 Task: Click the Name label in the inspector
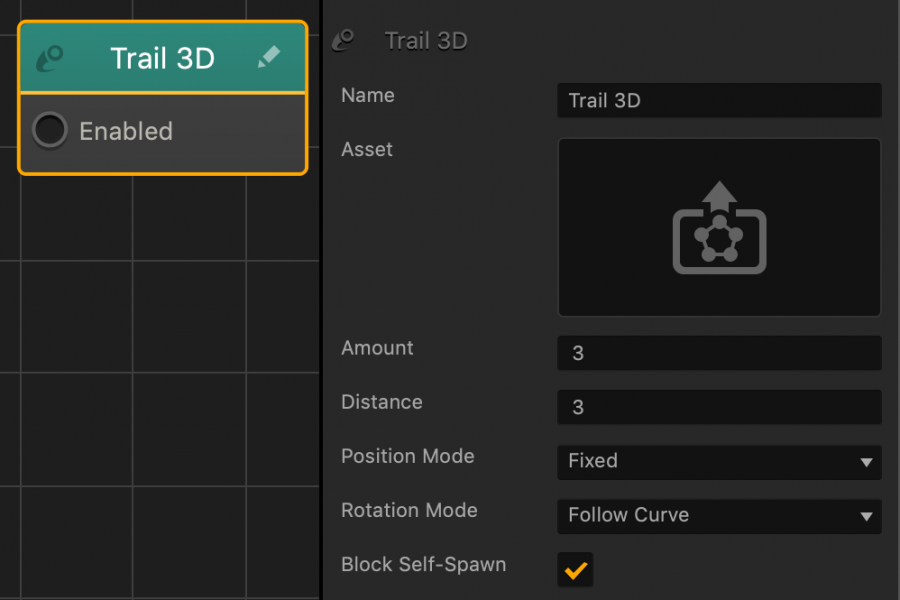(367, 95)
